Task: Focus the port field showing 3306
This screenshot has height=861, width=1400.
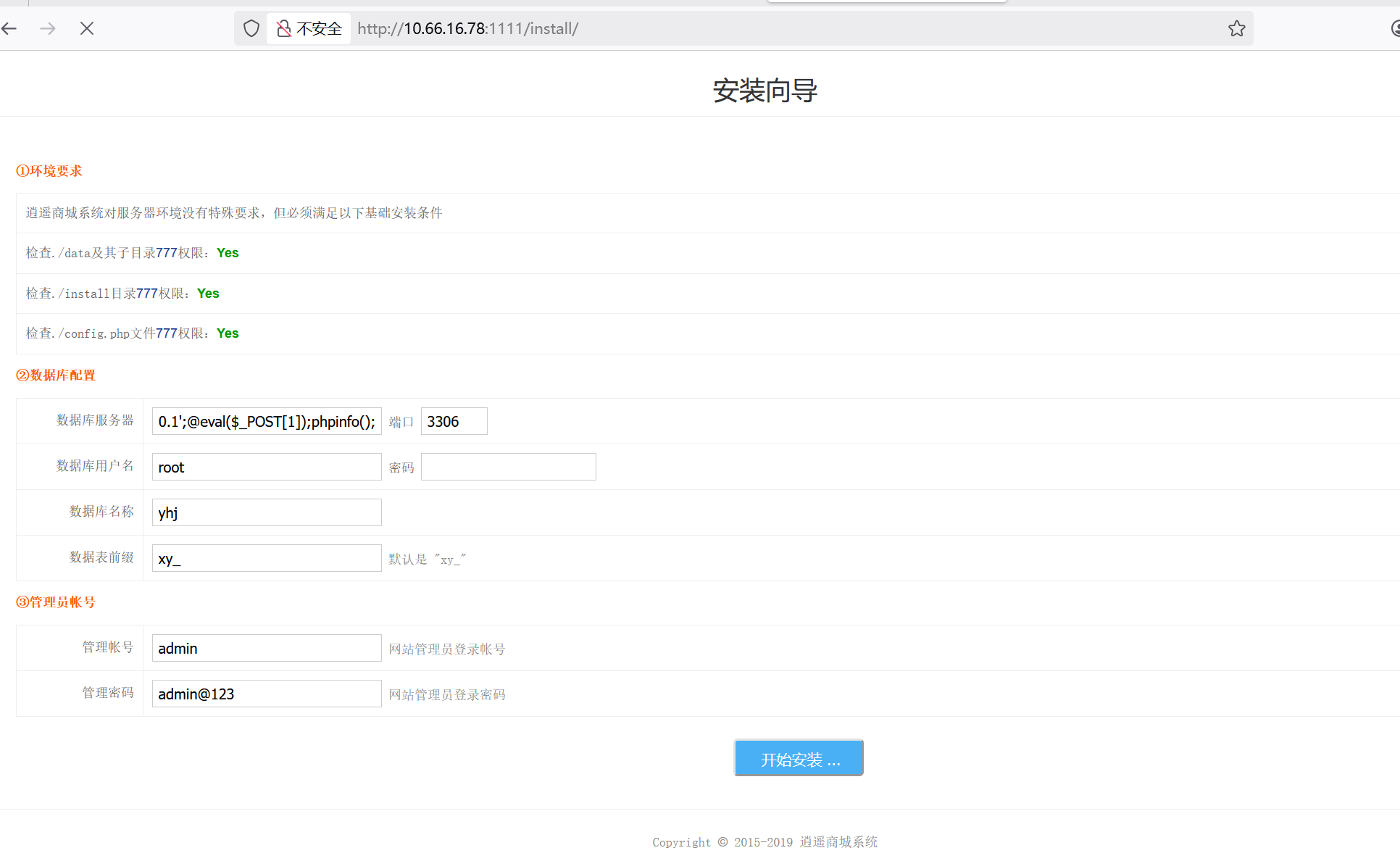Action: coord(454,421)
